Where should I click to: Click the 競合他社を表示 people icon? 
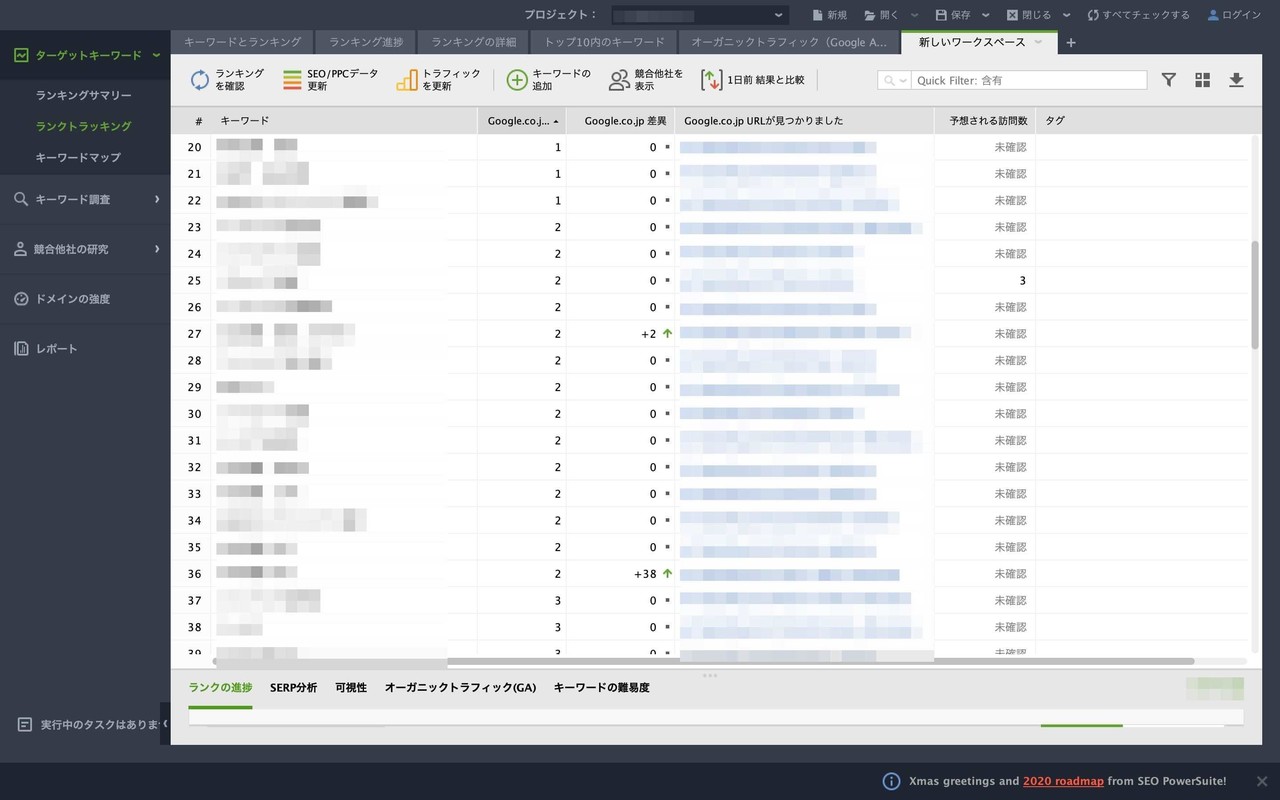[619, 80]
